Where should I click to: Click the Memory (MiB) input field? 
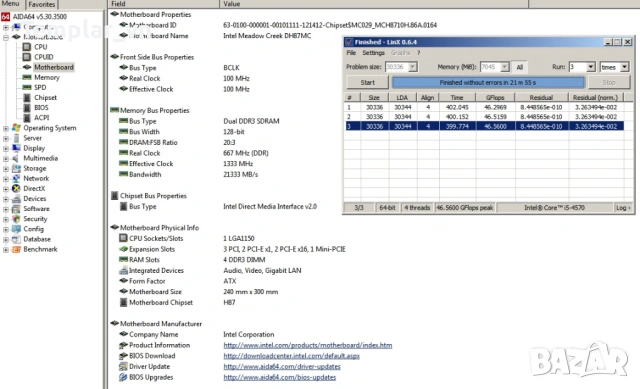490,67
